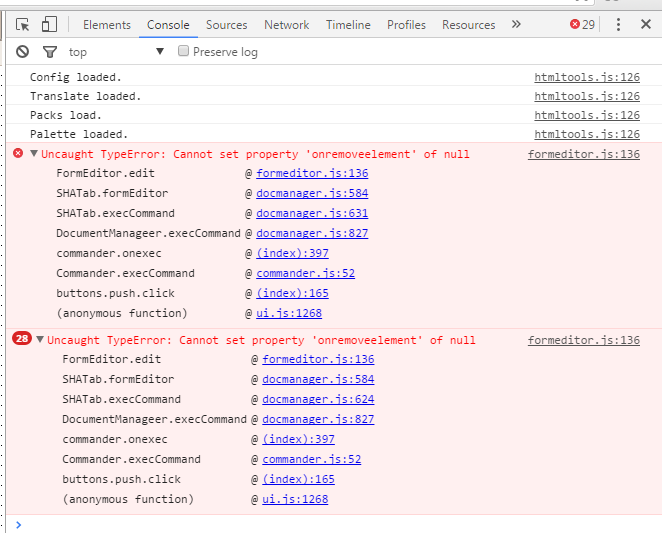Clear the console log with the ban icon
662x533 pixels.
(x=22, y=52)
